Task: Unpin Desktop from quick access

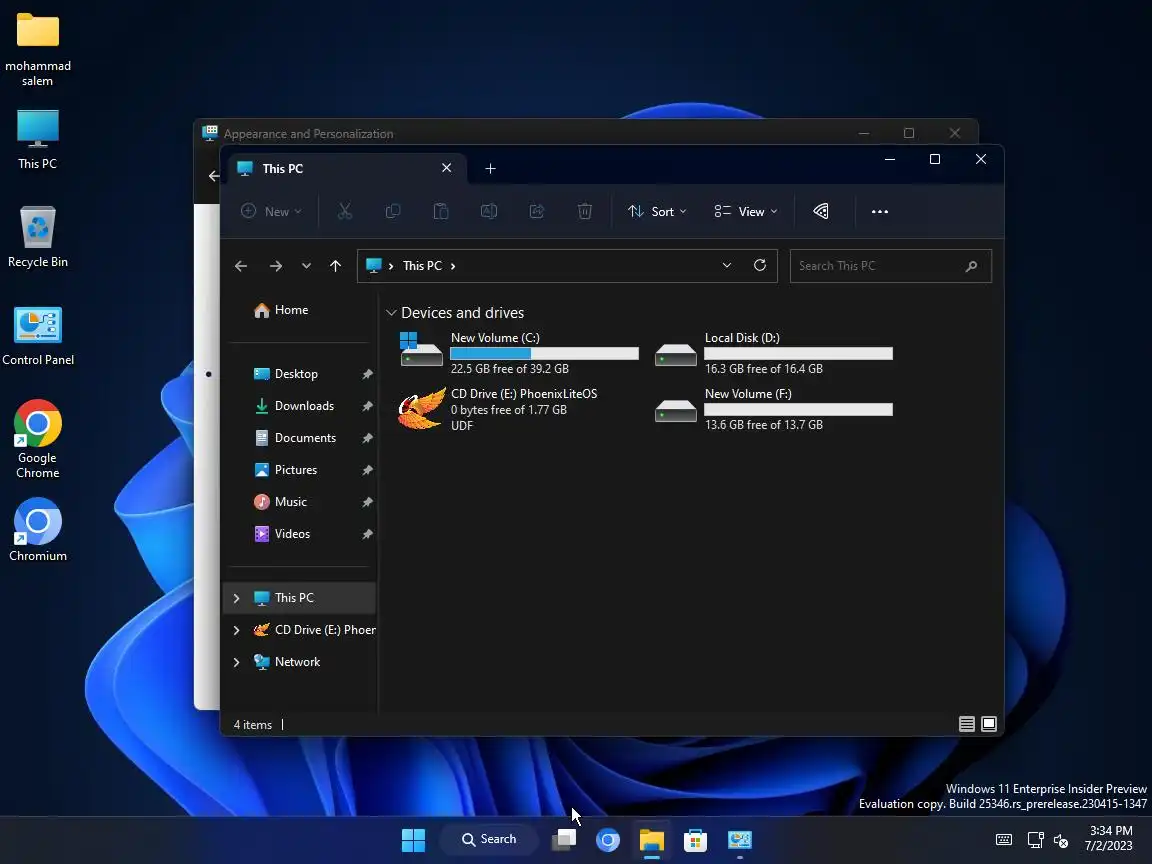Action: pos(367,375)
